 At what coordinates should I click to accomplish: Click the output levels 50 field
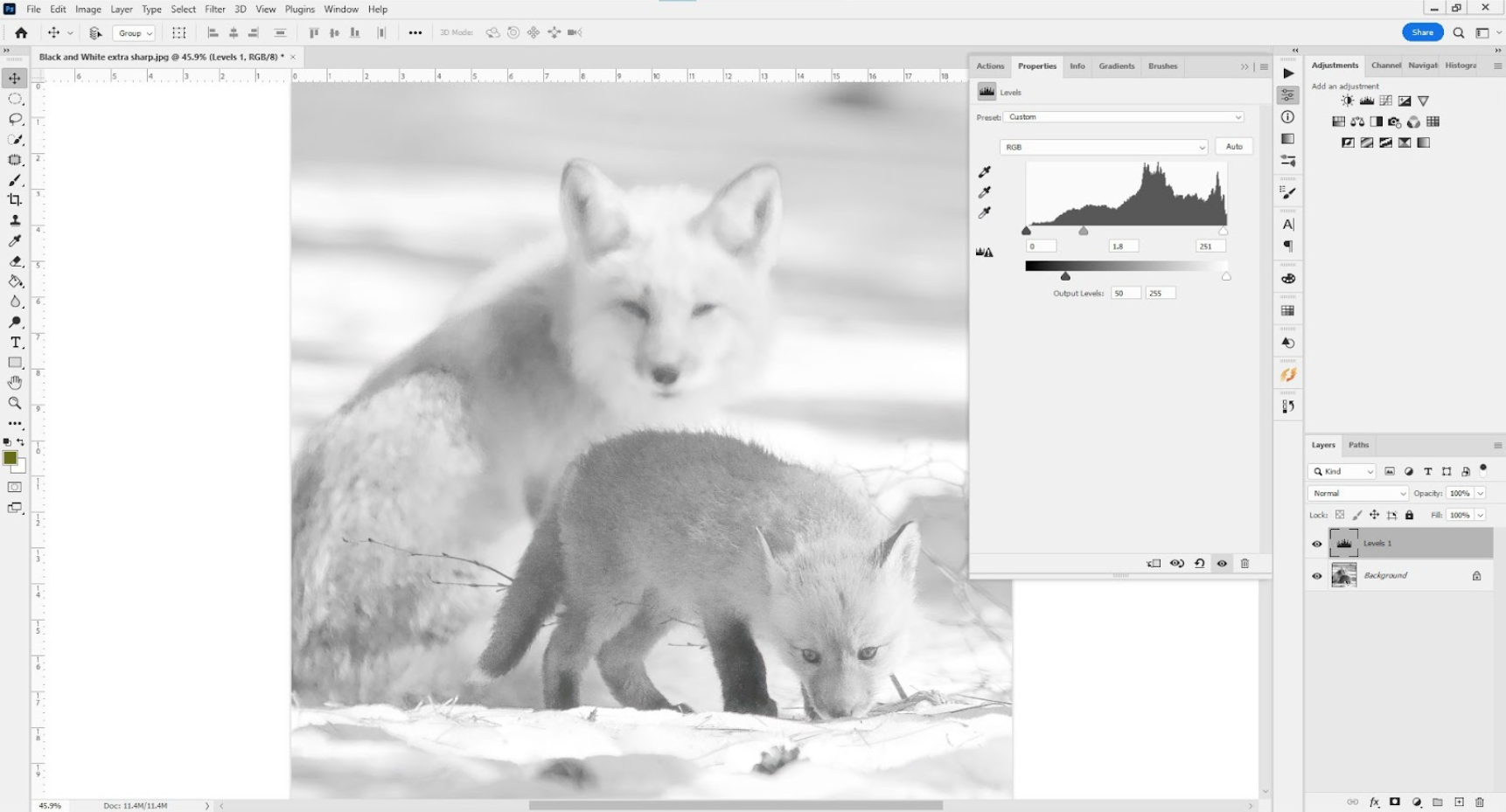1126,294
